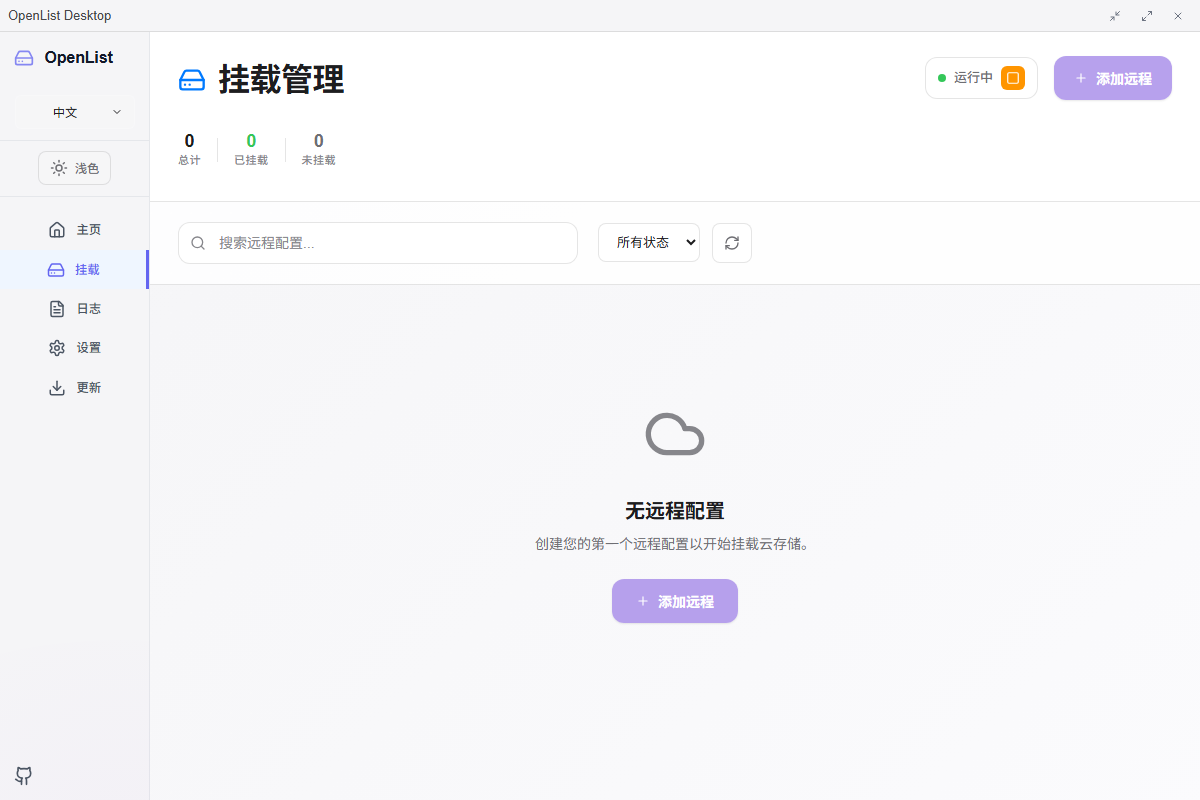This screenshot has height=800, width=1200.
Task: Open the 所有状态 status filter dropdown
Action: [648, 242]
